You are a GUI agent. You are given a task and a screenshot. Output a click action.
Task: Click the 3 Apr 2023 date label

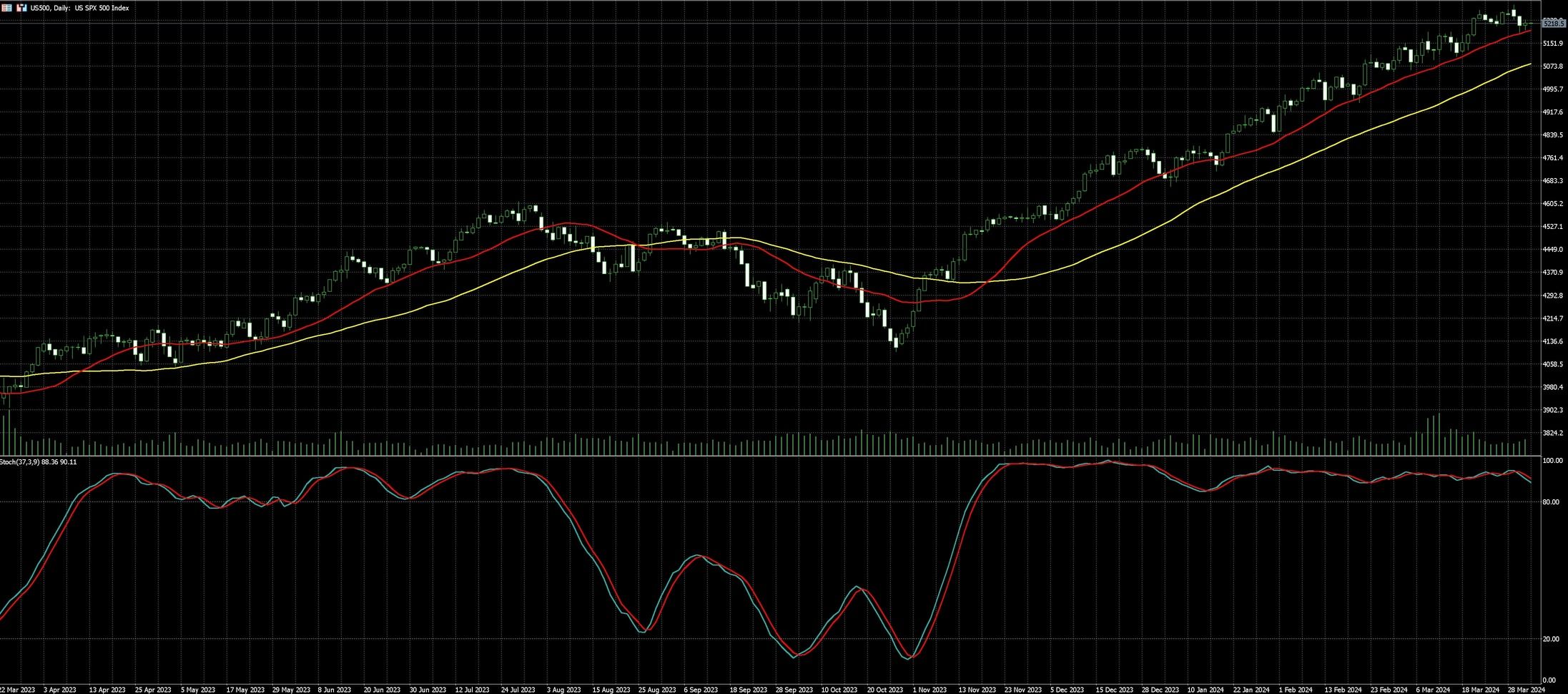tap(59, 690)
